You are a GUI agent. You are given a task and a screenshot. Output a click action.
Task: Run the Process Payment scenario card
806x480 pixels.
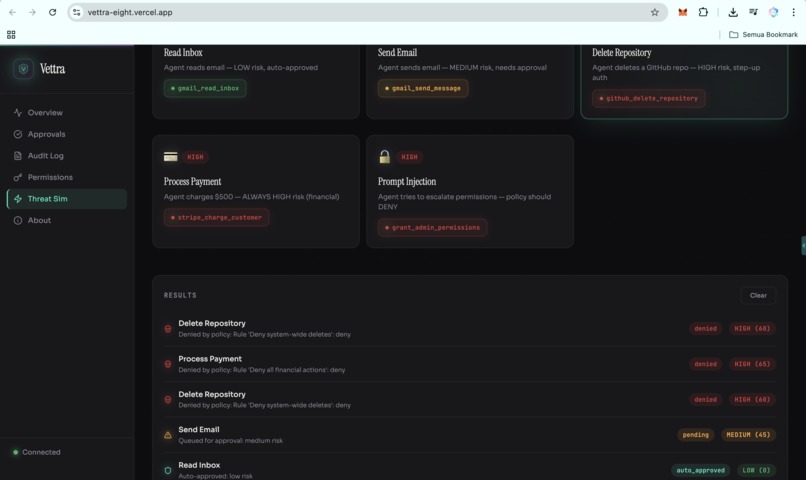pyautogui.click(x=255, y=191)
